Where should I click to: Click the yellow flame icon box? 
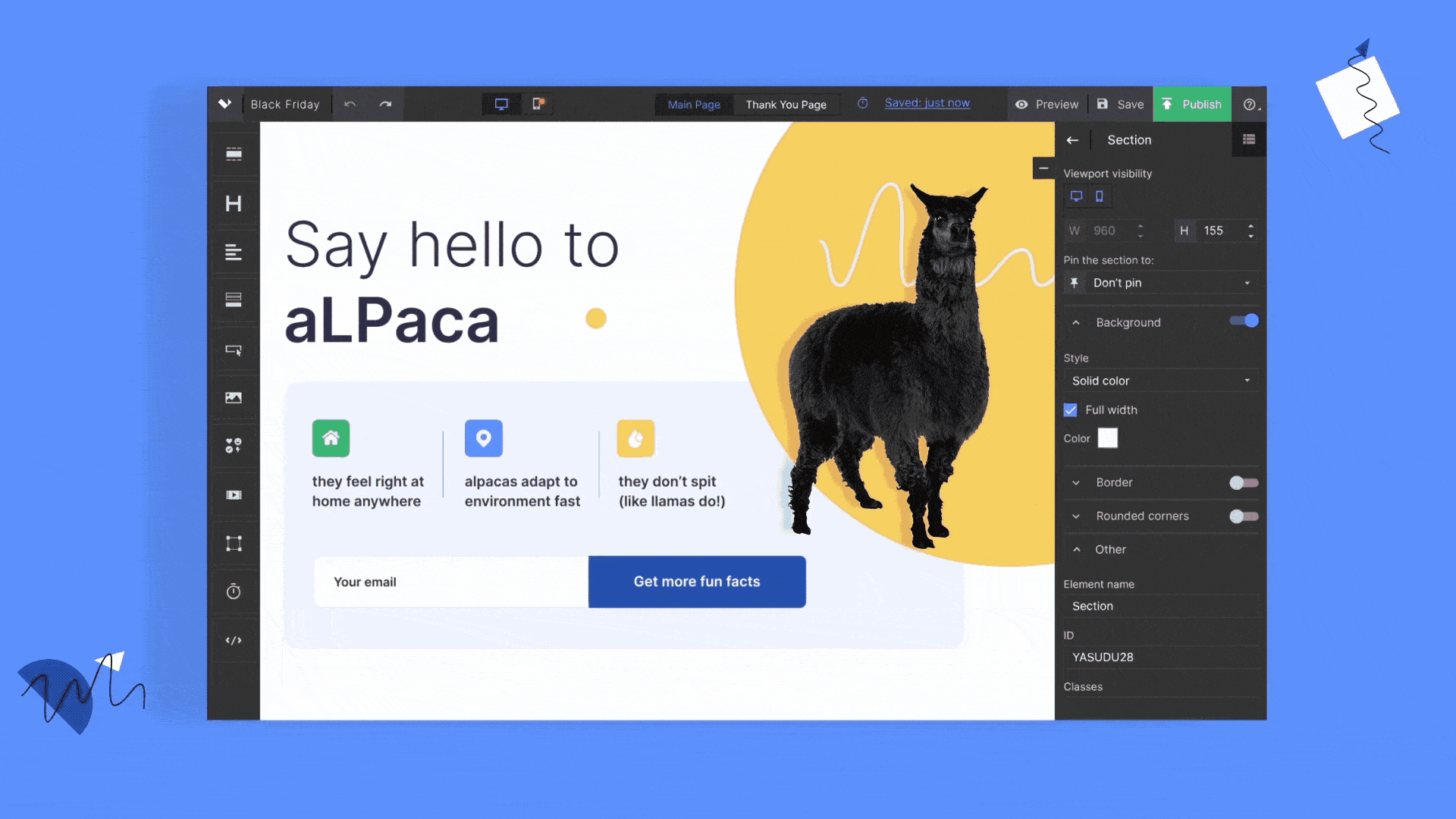click(635, 438)
